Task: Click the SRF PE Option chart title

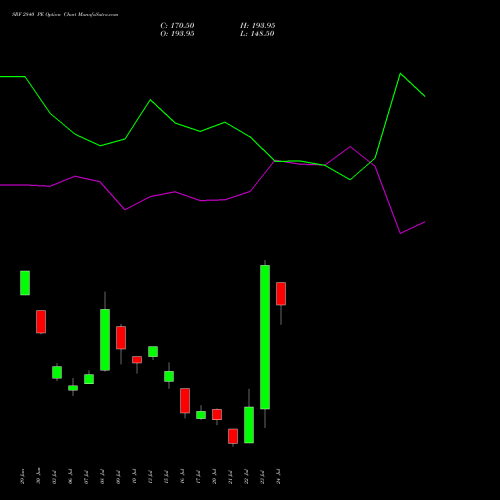Action: 65,15
